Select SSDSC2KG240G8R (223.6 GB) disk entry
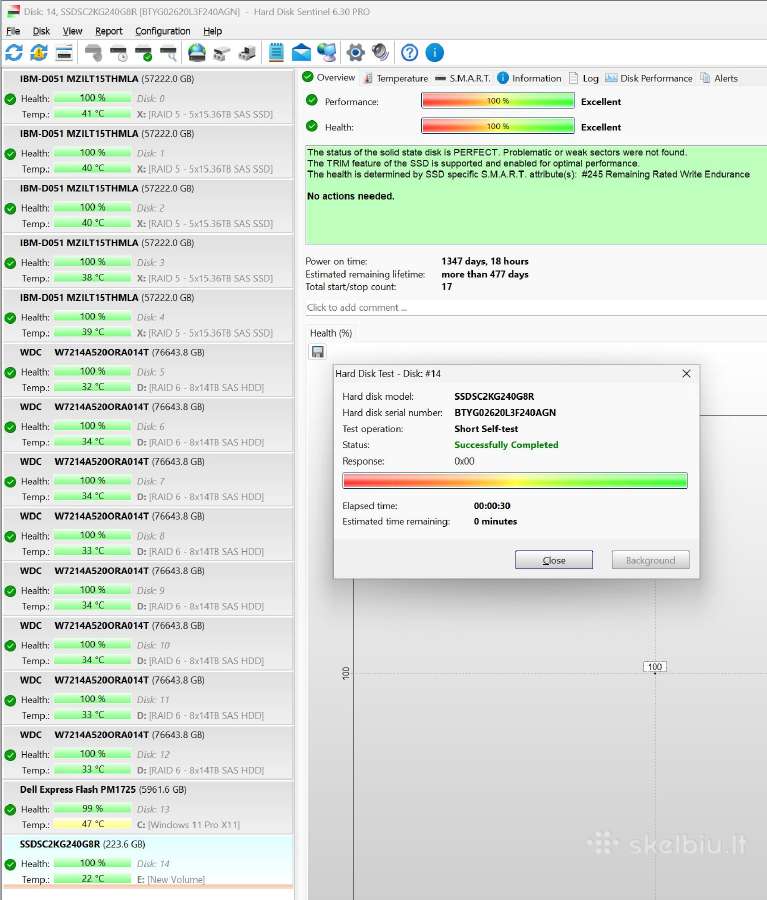The height and width of the screenshot is (900, 767). (148, 862)
